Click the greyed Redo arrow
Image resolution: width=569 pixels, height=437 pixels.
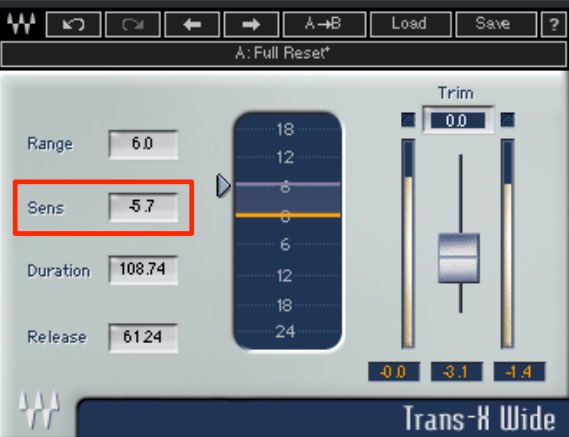pyautogui.click(x=133, y=24)
